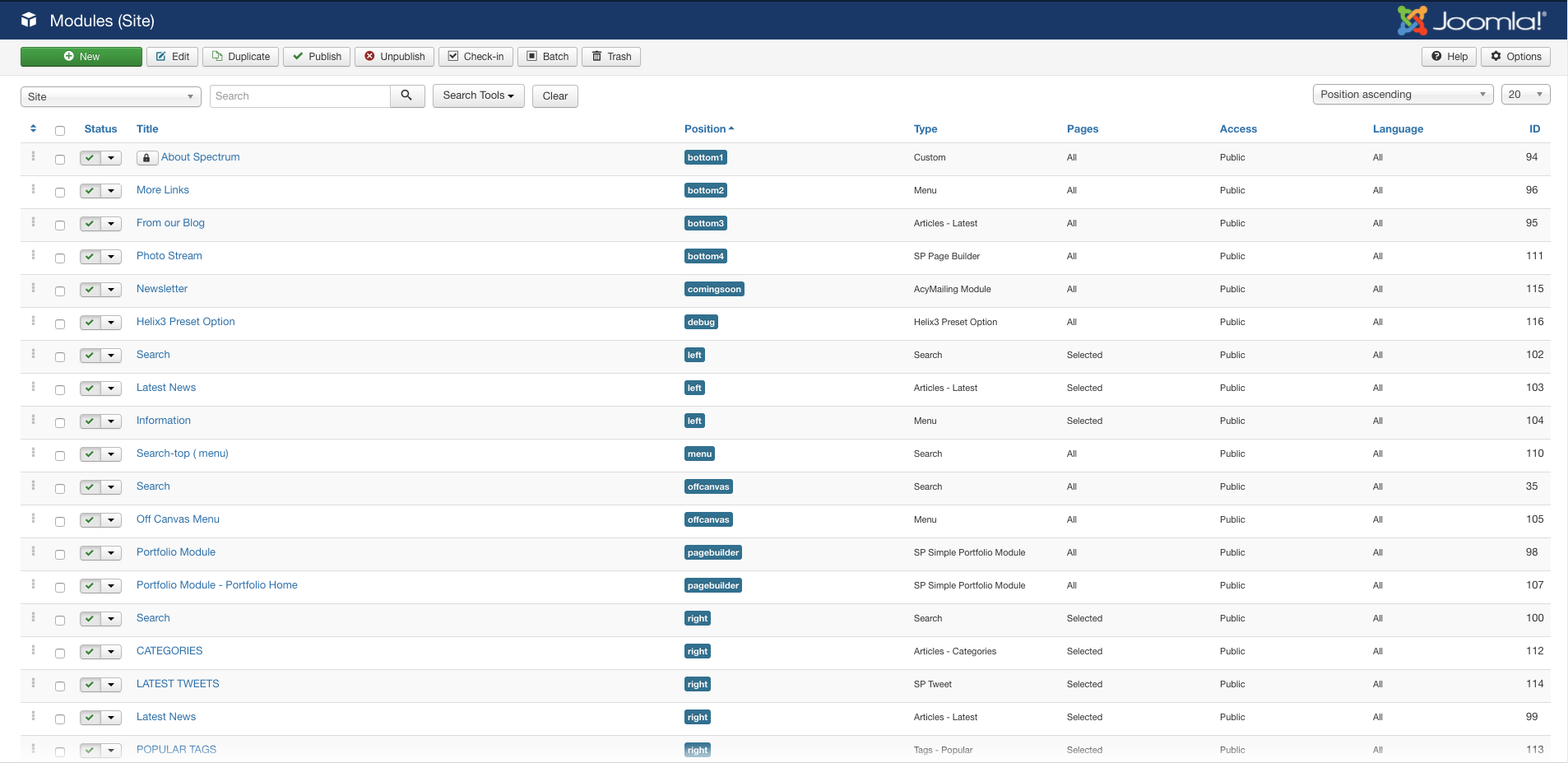
Task: Expand the Position ascending sort dropdown
Action: [1402, 95]
